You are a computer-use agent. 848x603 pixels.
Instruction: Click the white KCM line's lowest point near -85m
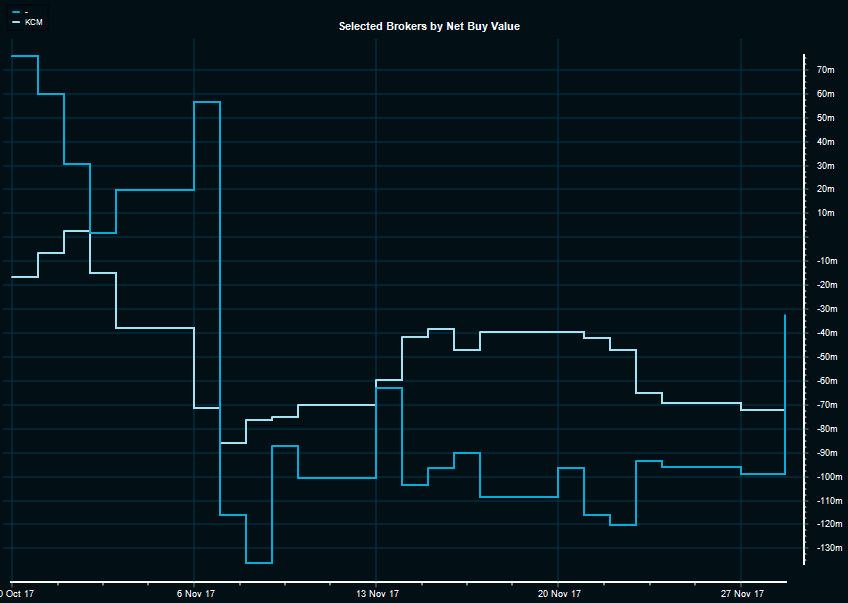[x=232, y=442]
